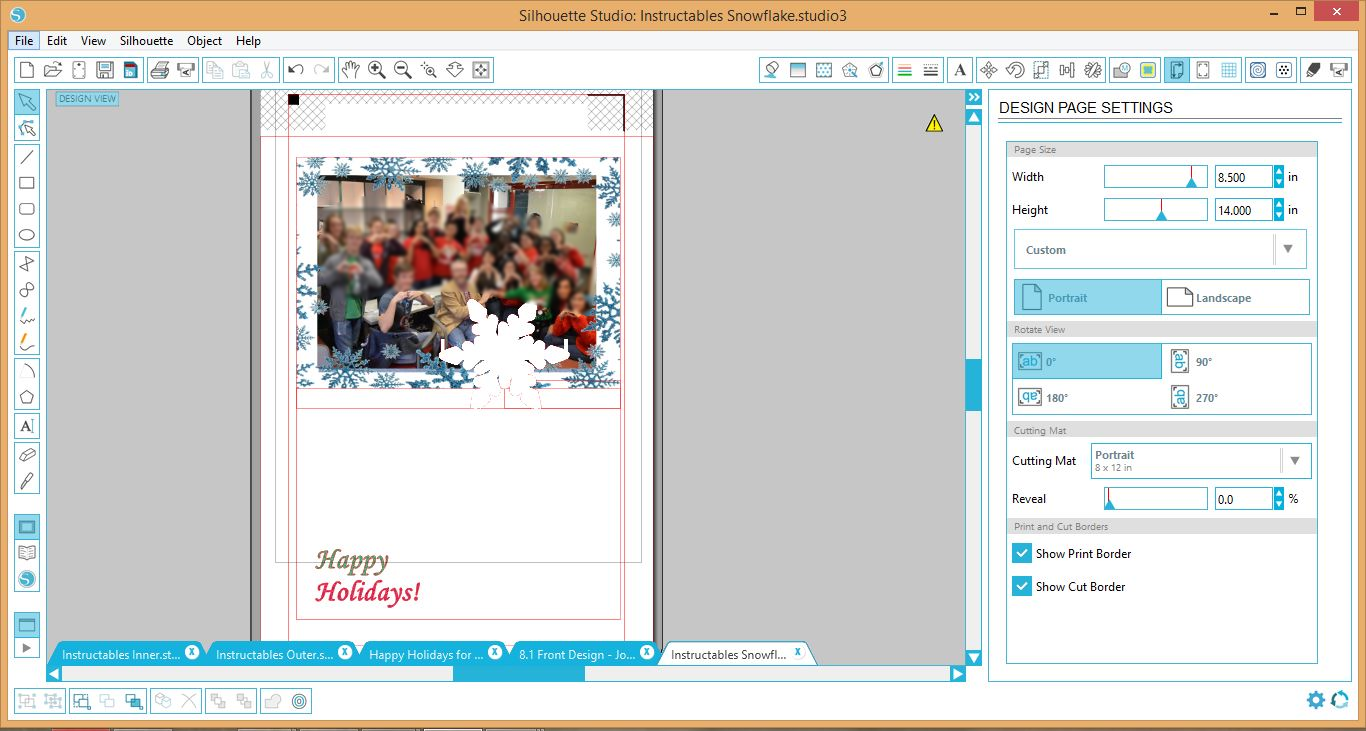Viewport: 1366px width, 731px height.
Task: Click the Height slider track
Action: coord(1155,210)
